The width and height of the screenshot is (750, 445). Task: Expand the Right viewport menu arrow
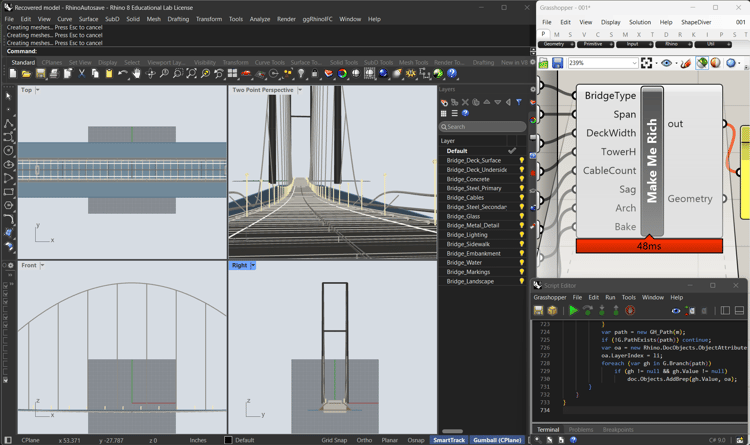coord(253,266)
